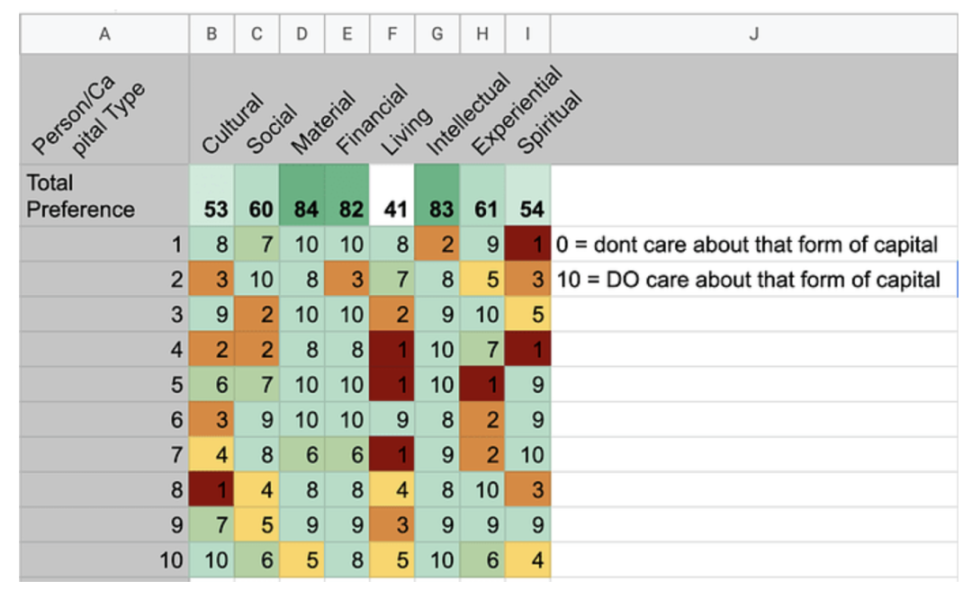Click the Cultural total cell showing 53

point(211,195)
